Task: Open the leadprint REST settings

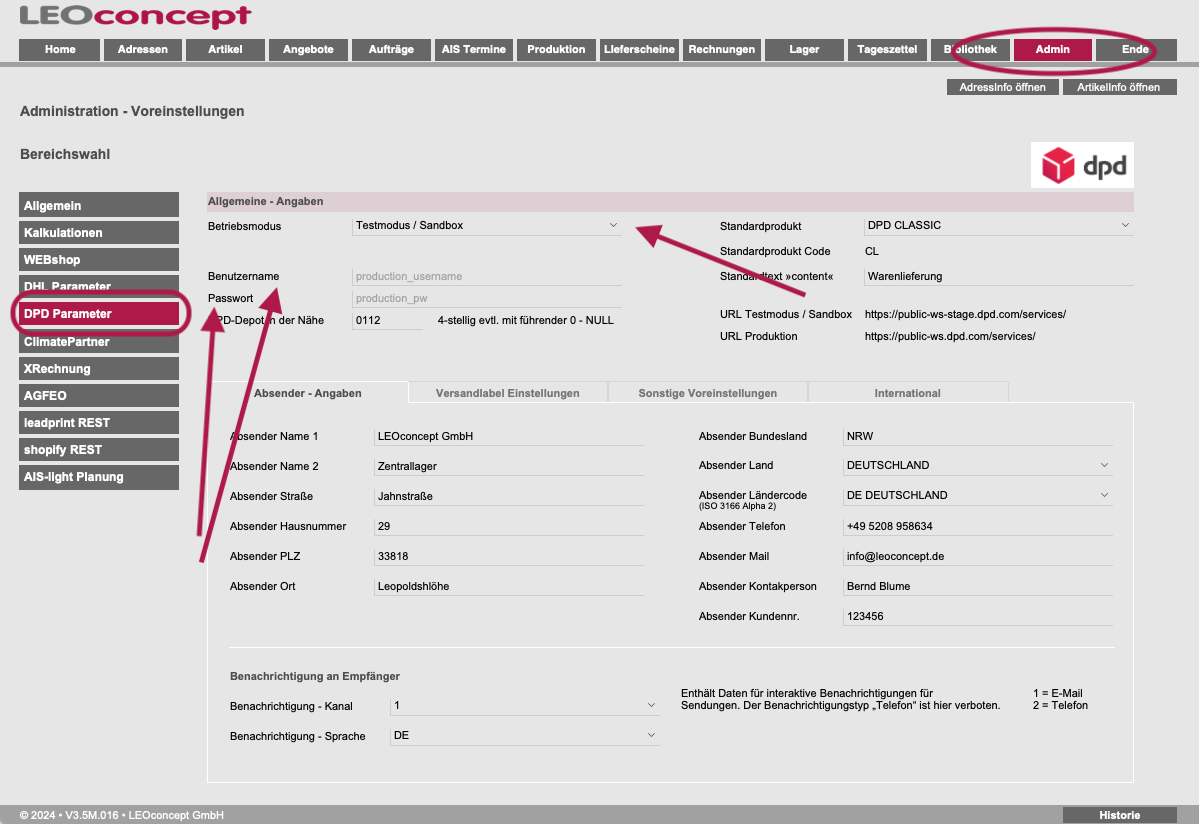Action: click(99, 423)
